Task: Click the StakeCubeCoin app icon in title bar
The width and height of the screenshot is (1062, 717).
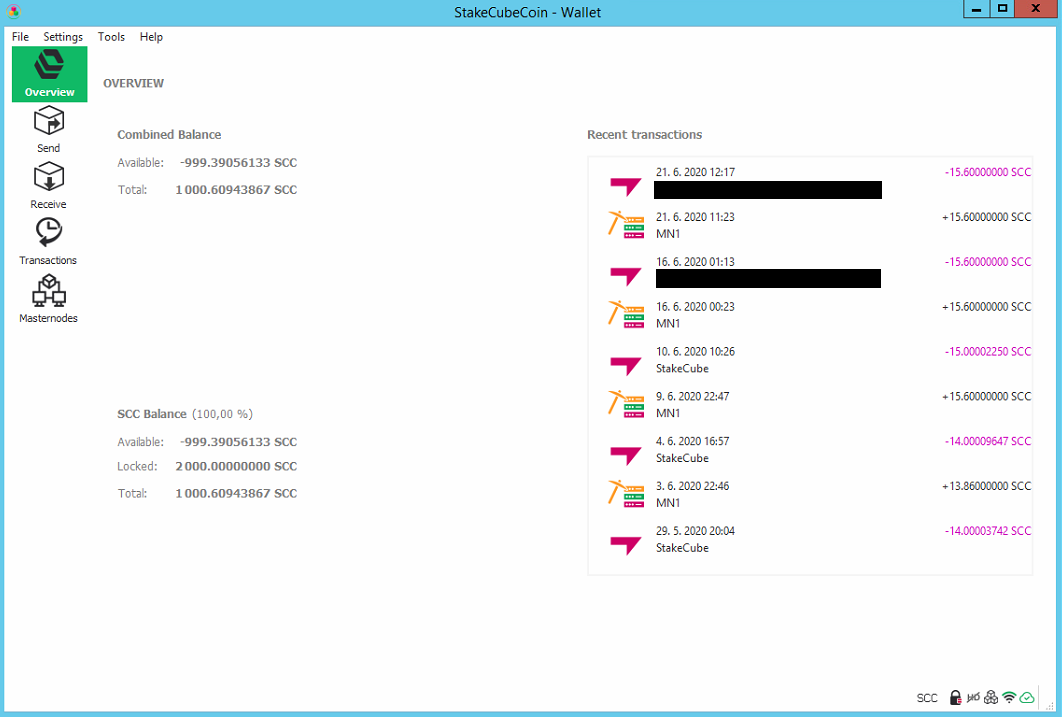Action: 14,12
